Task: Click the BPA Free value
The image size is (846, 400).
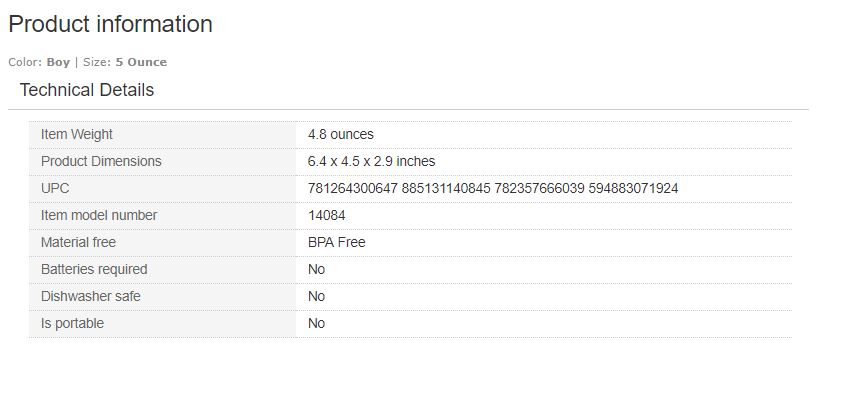Action: point(337,242)
